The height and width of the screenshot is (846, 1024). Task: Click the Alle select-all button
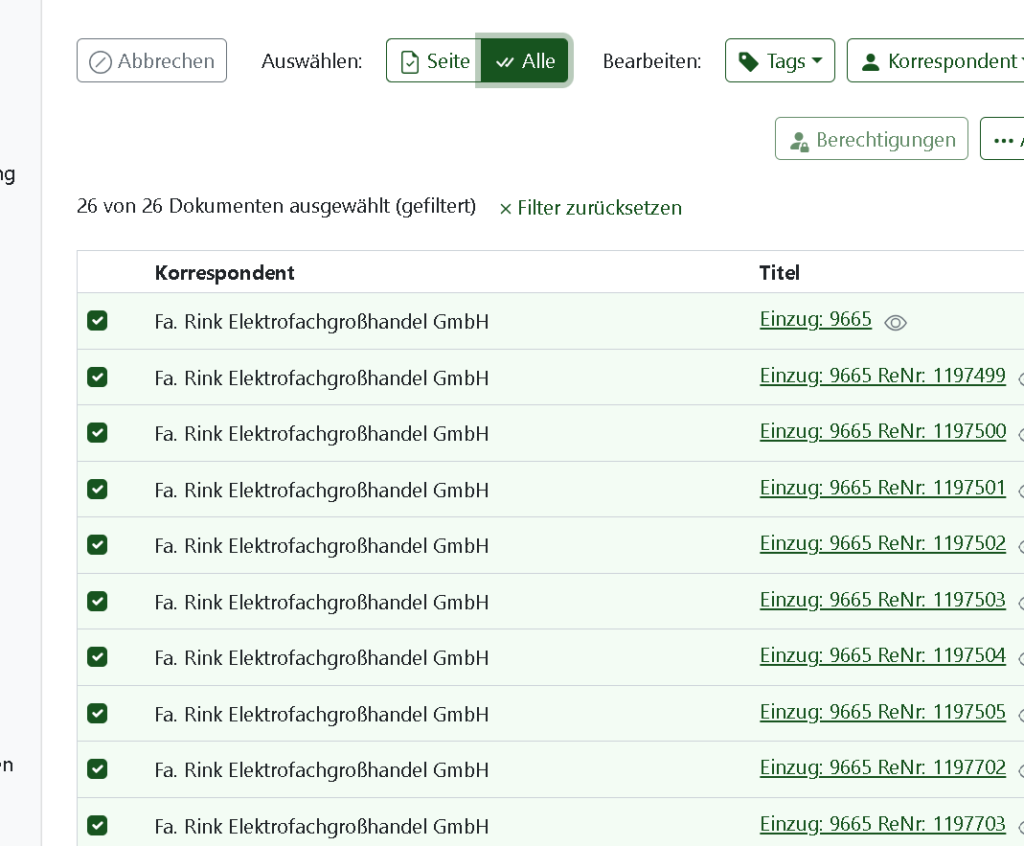coord(525,61)
